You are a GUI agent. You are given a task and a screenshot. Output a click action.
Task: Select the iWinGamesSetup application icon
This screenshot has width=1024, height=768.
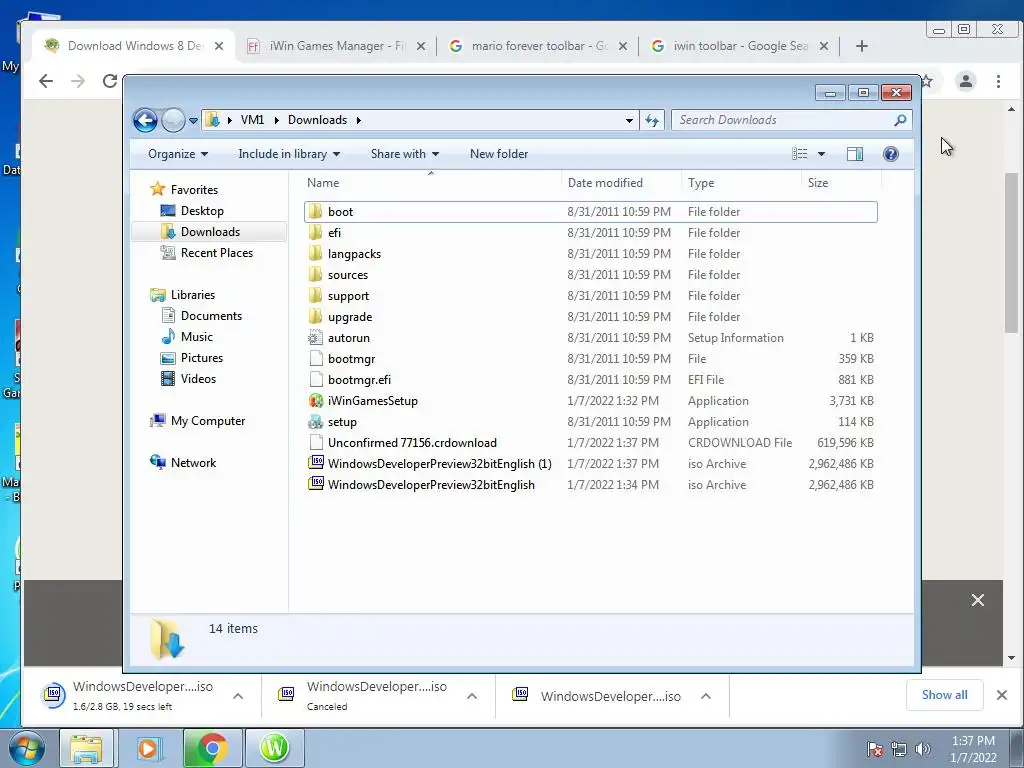316,401
